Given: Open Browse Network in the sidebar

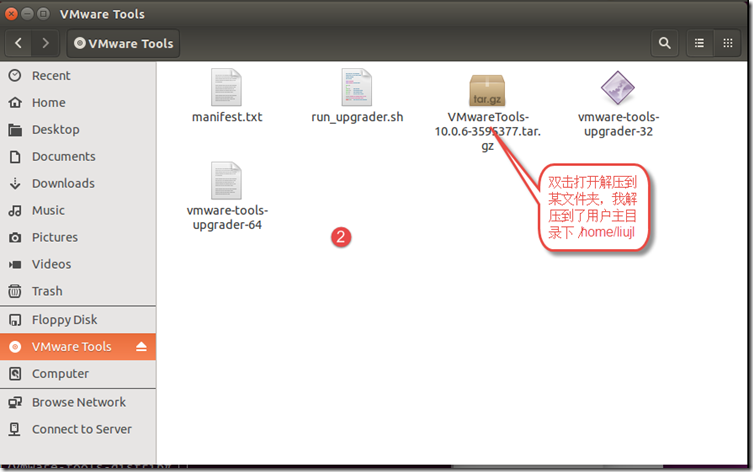Looking at the screenshot, I should click(x=78, y=402).
